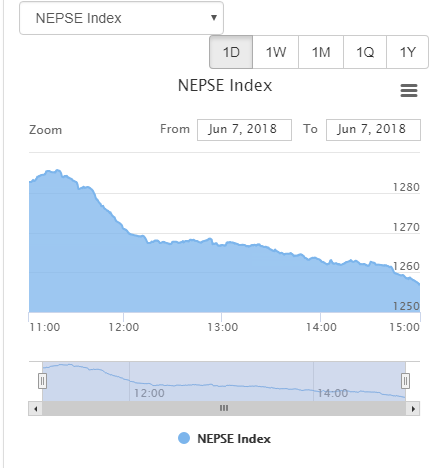Click the scrollbar grip in navigator
The height and width of the screenshot is (468, 443).
point(224,408)
